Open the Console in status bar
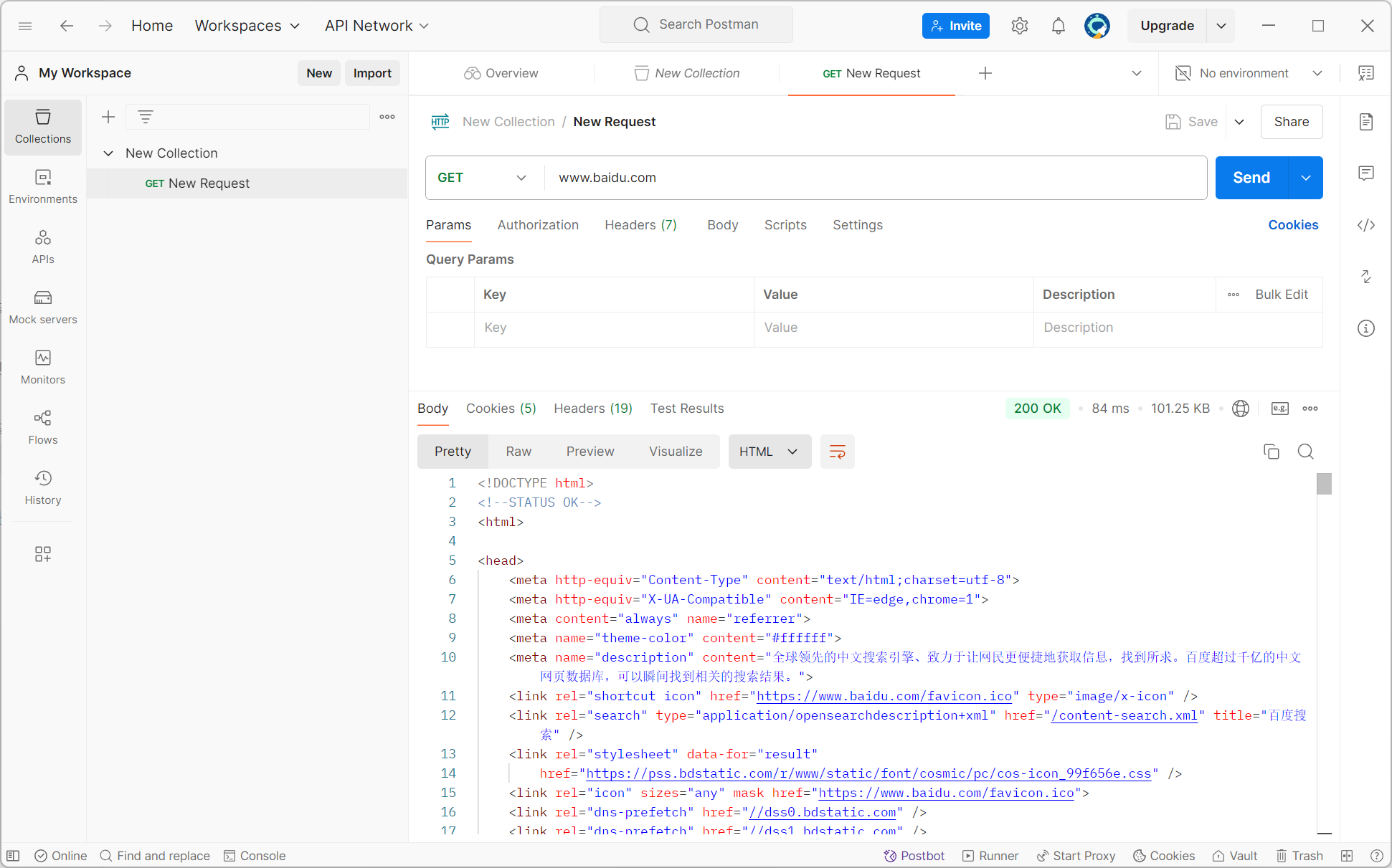This screenshot has width=1392, height=868. (x=255, y=856)
